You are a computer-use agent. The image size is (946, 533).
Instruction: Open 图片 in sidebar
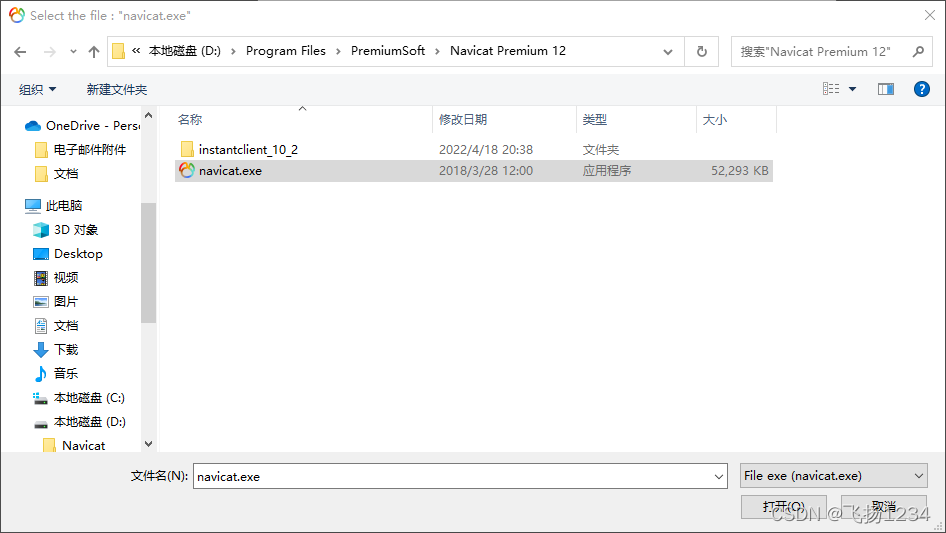[x=56, y=302]
